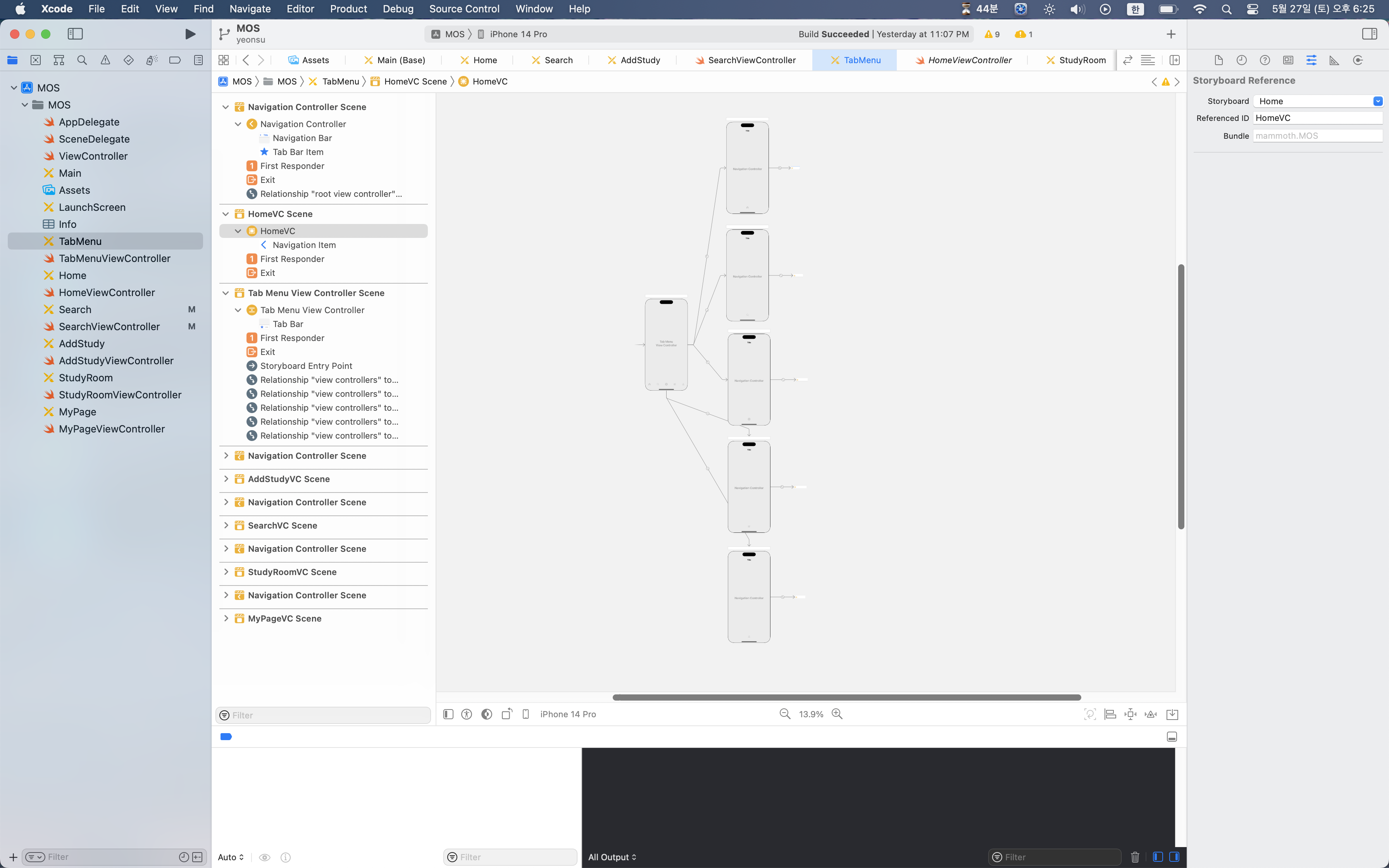
Task: Open the Storyboard dropdown showing Home
Action: click(x=1318, y=101)
